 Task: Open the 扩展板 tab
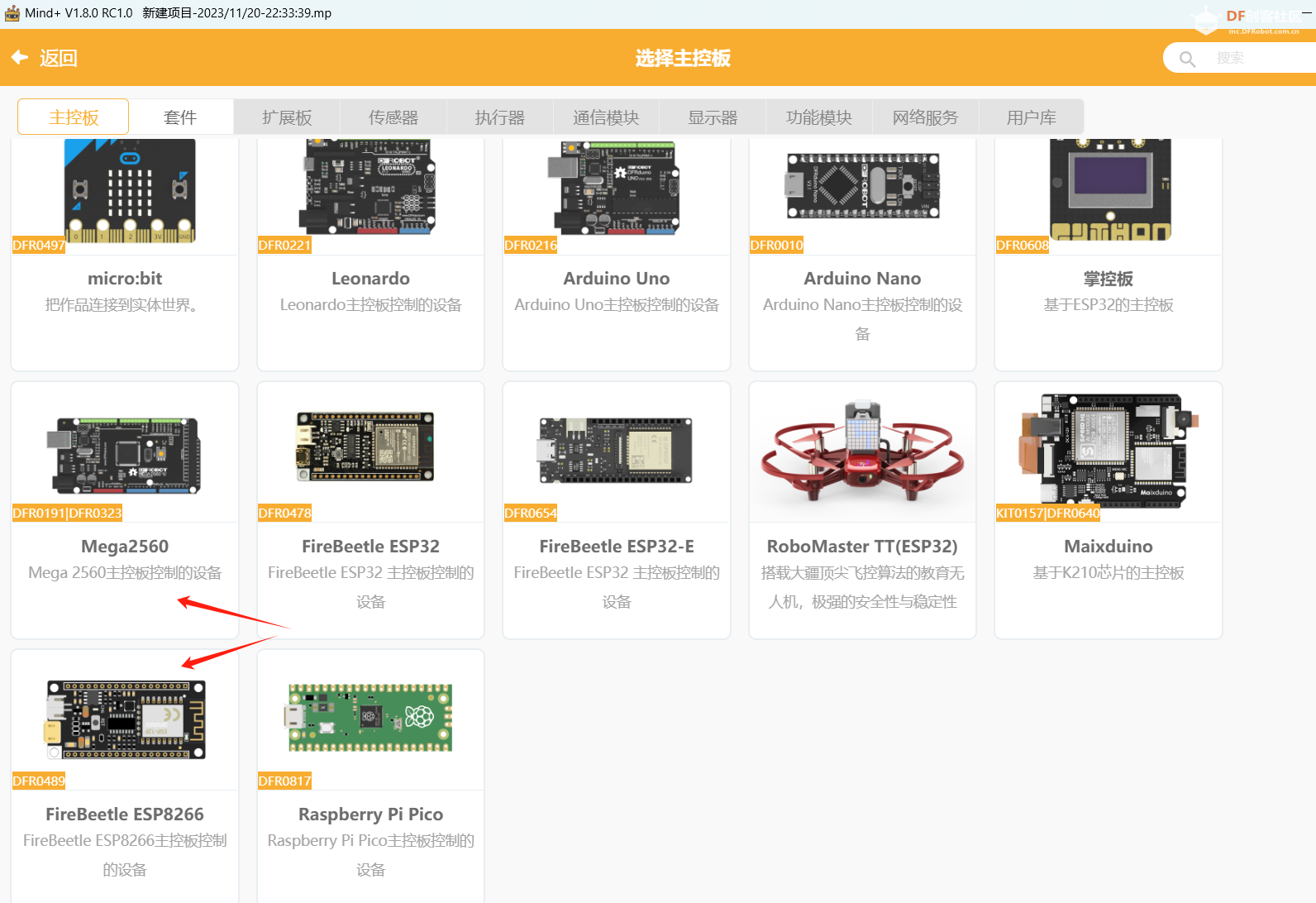tap(287, 117)
